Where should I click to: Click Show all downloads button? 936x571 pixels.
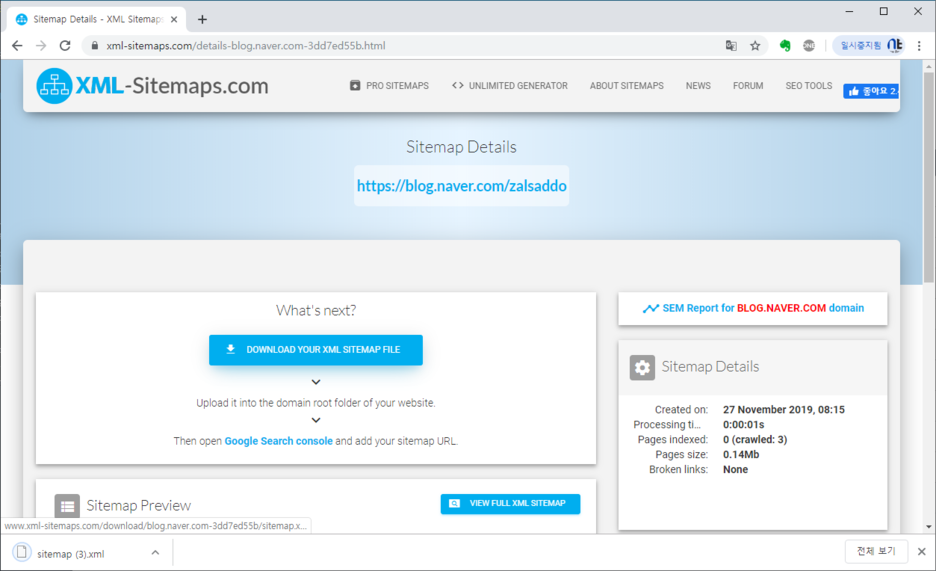pyautogui.click(x=876, y=551)
